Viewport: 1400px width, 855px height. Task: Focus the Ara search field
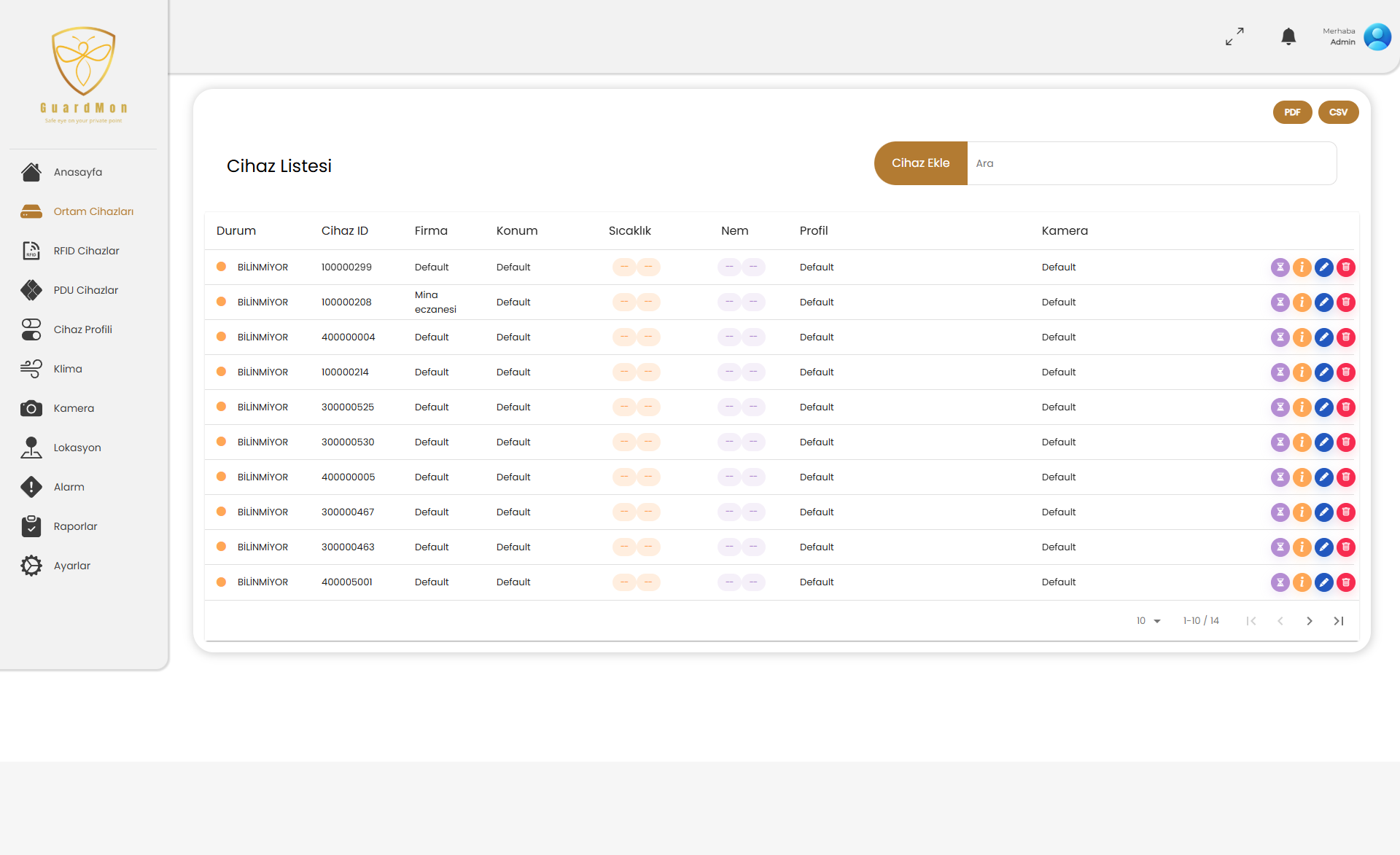point(1152,163)
